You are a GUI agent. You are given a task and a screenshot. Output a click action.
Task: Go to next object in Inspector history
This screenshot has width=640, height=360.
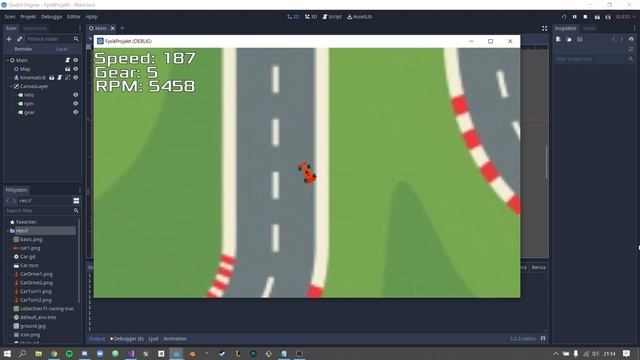[621, 40]
